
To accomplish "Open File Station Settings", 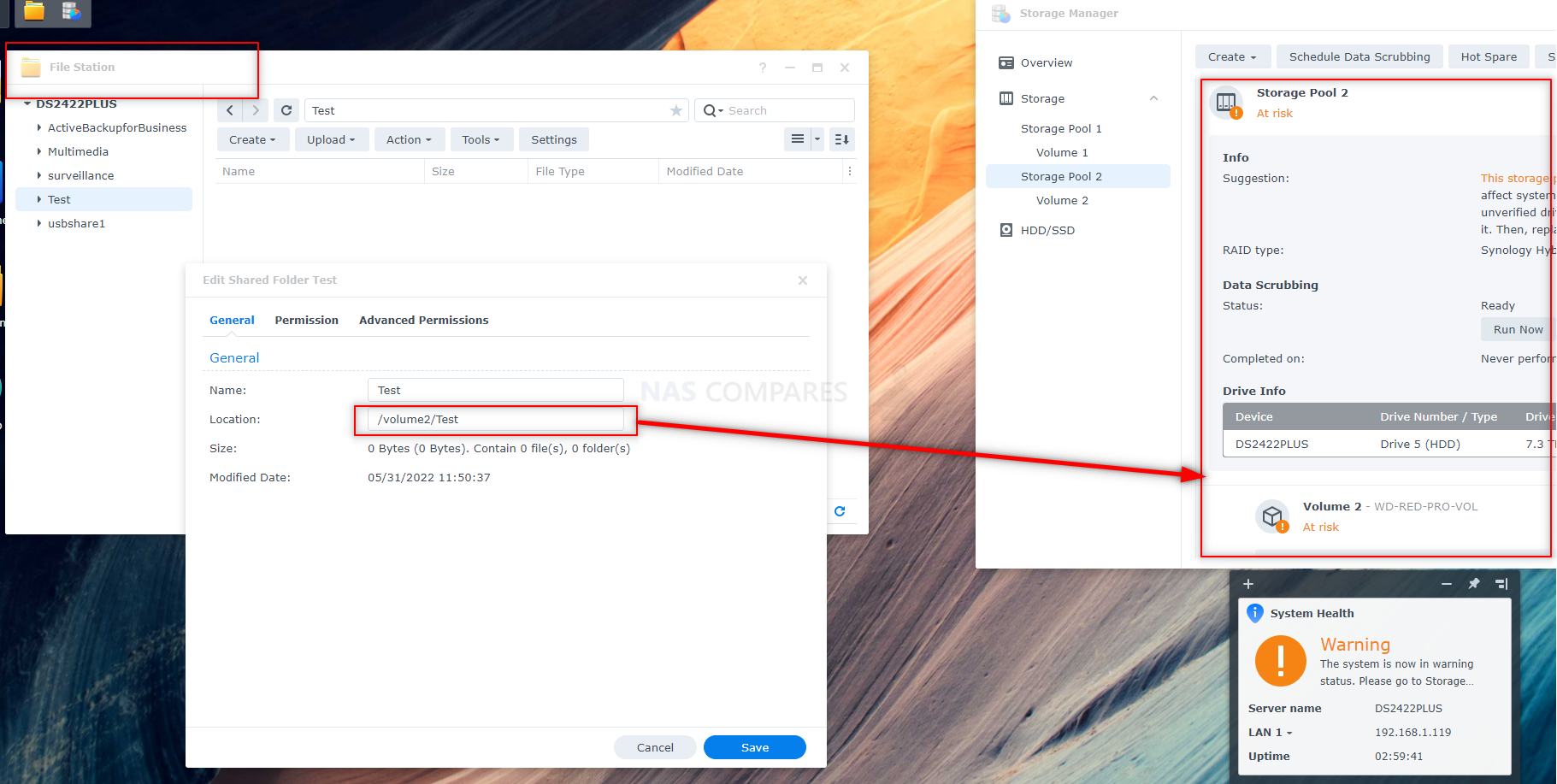I will point(553,139).
